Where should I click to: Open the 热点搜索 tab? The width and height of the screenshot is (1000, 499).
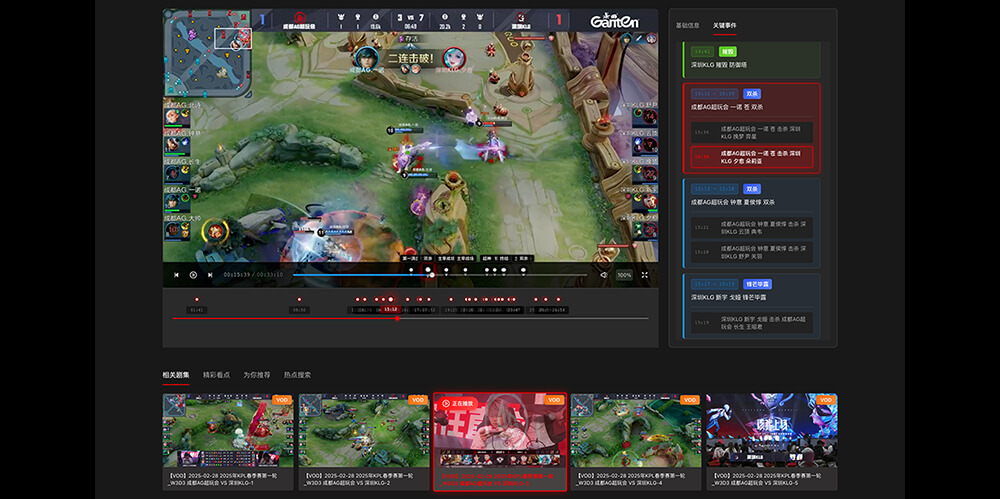click(297, 375)
